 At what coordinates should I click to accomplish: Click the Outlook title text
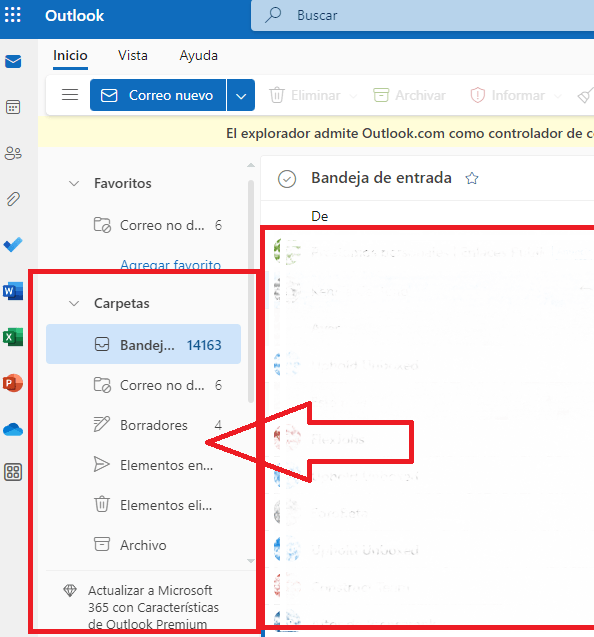coord(74,15)
